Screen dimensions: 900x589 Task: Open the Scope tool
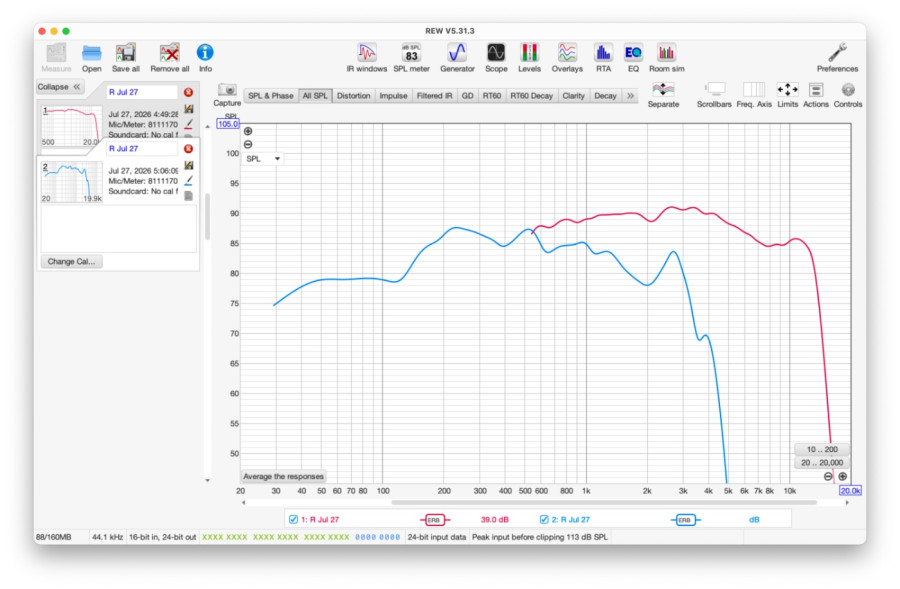pos(496,57)
